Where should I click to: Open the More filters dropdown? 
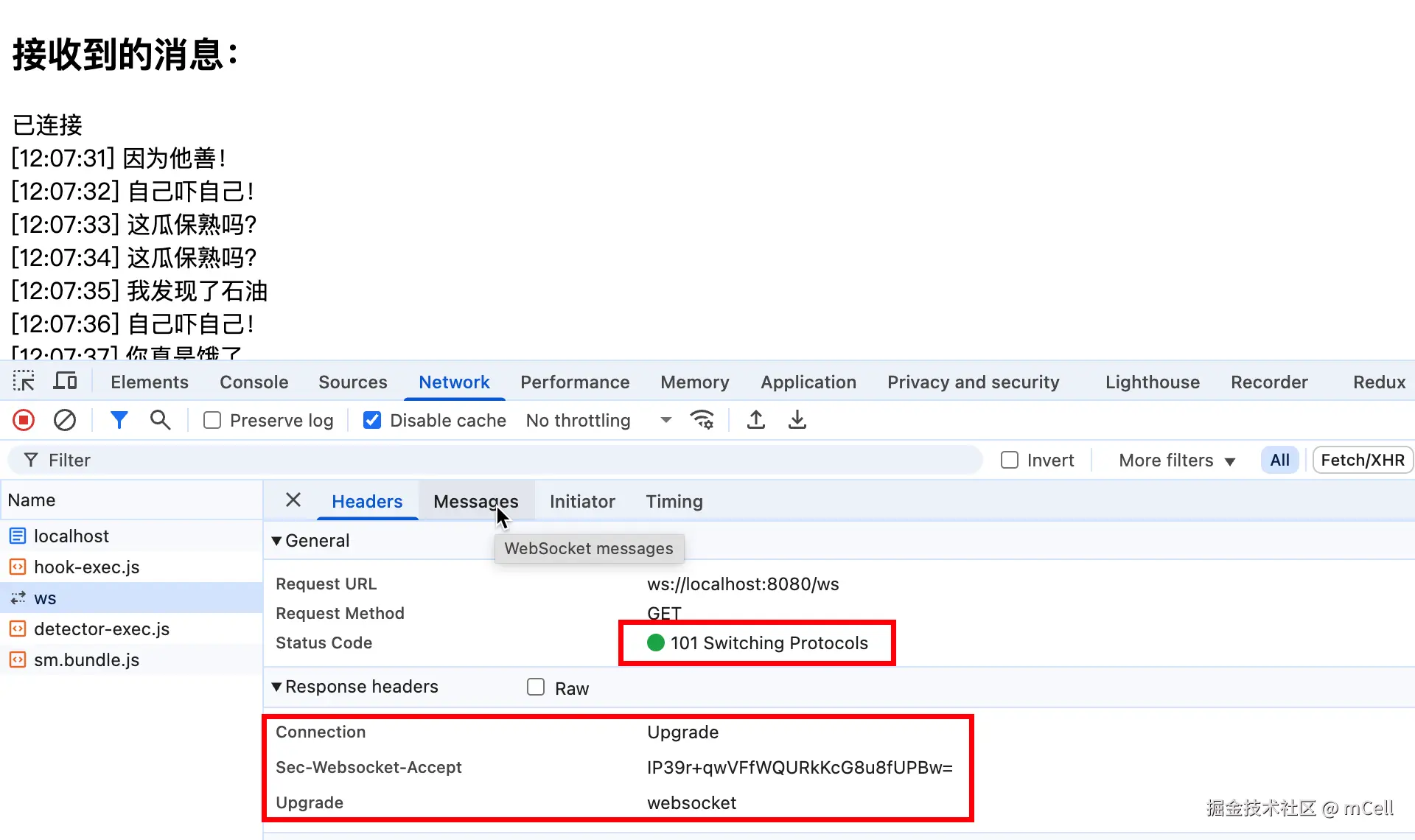click(x=1176, y=460)
